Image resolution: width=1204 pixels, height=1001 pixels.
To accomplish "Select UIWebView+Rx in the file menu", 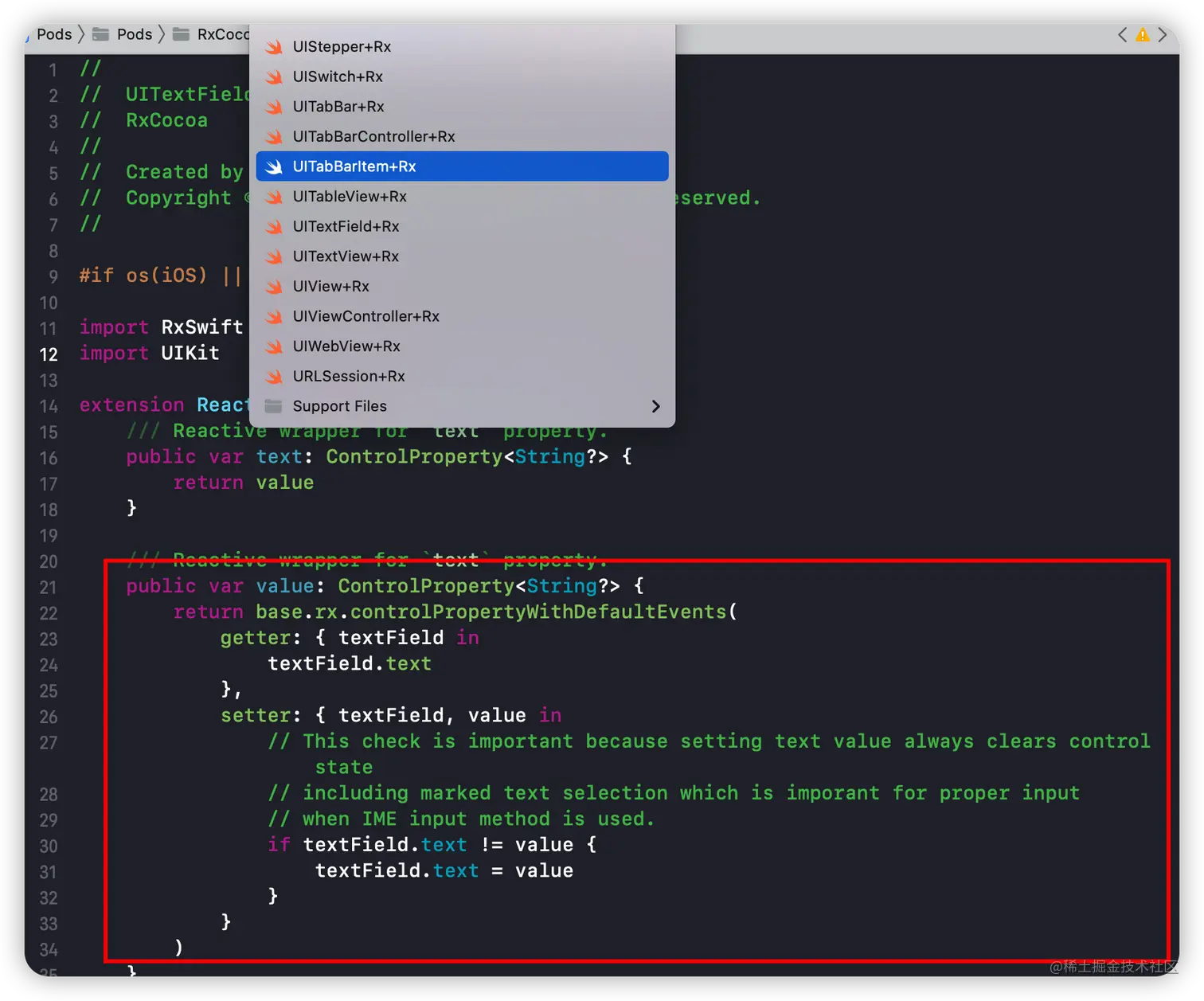I will coord(462,346).
